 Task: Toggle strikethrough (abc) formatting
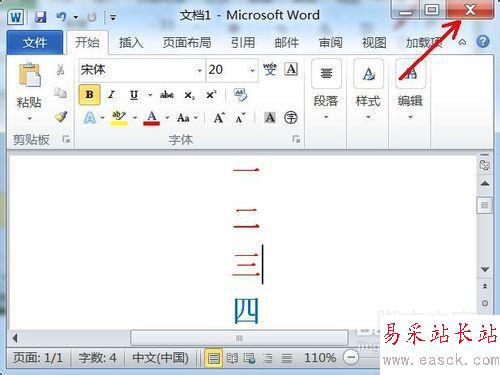(167, 95)
